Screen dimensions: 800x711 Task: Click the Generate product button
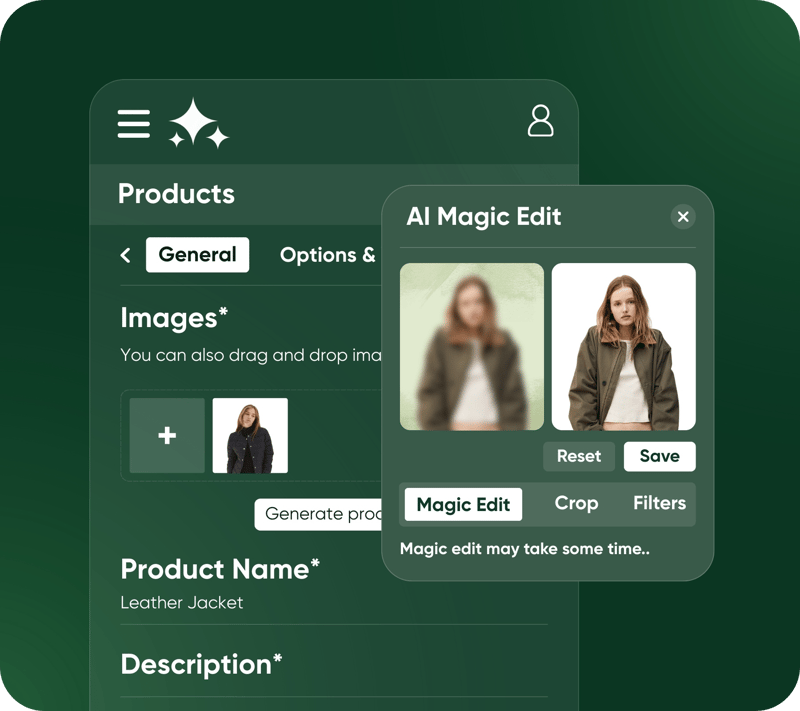[x=318, y=514]
